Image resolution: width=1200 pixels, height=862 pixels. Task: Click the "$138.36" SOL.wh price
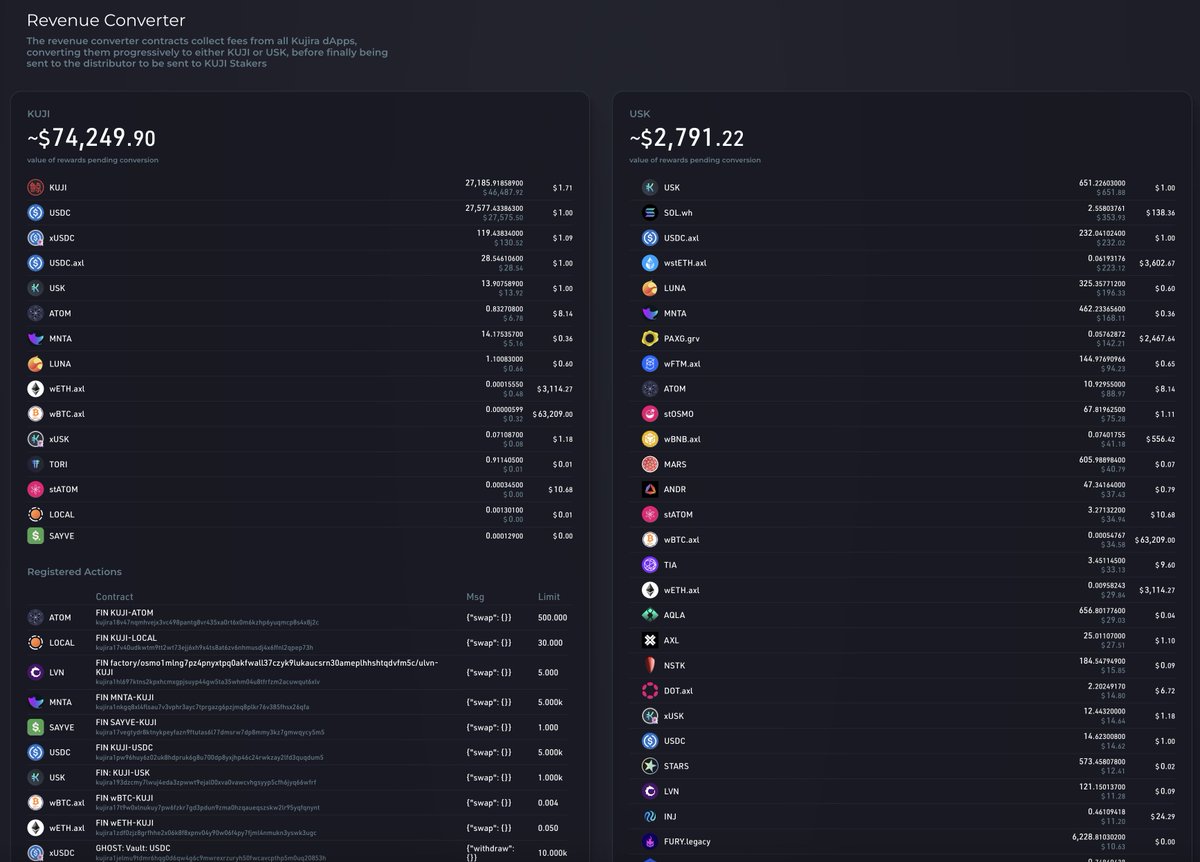1158,213
